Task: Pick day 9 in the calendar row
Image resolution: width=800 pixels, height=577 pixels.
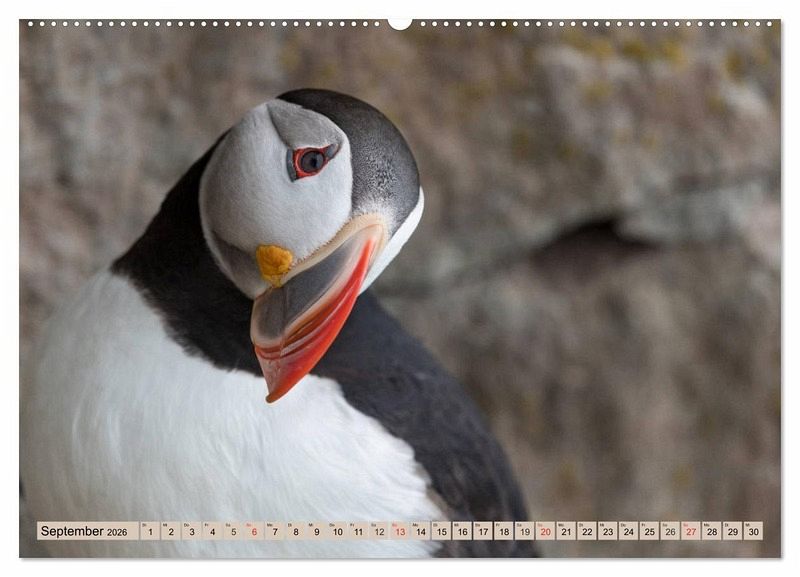Action: (x=317, y=531)
